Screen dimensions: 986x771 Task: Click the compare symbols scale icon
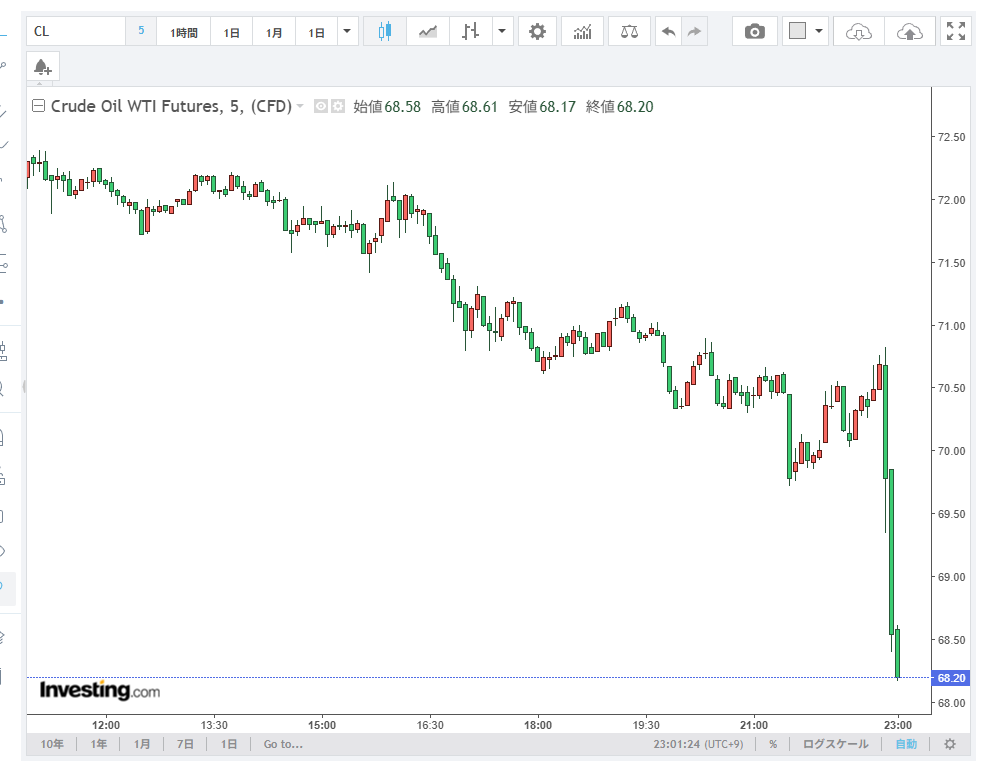(x=629, y=32)
